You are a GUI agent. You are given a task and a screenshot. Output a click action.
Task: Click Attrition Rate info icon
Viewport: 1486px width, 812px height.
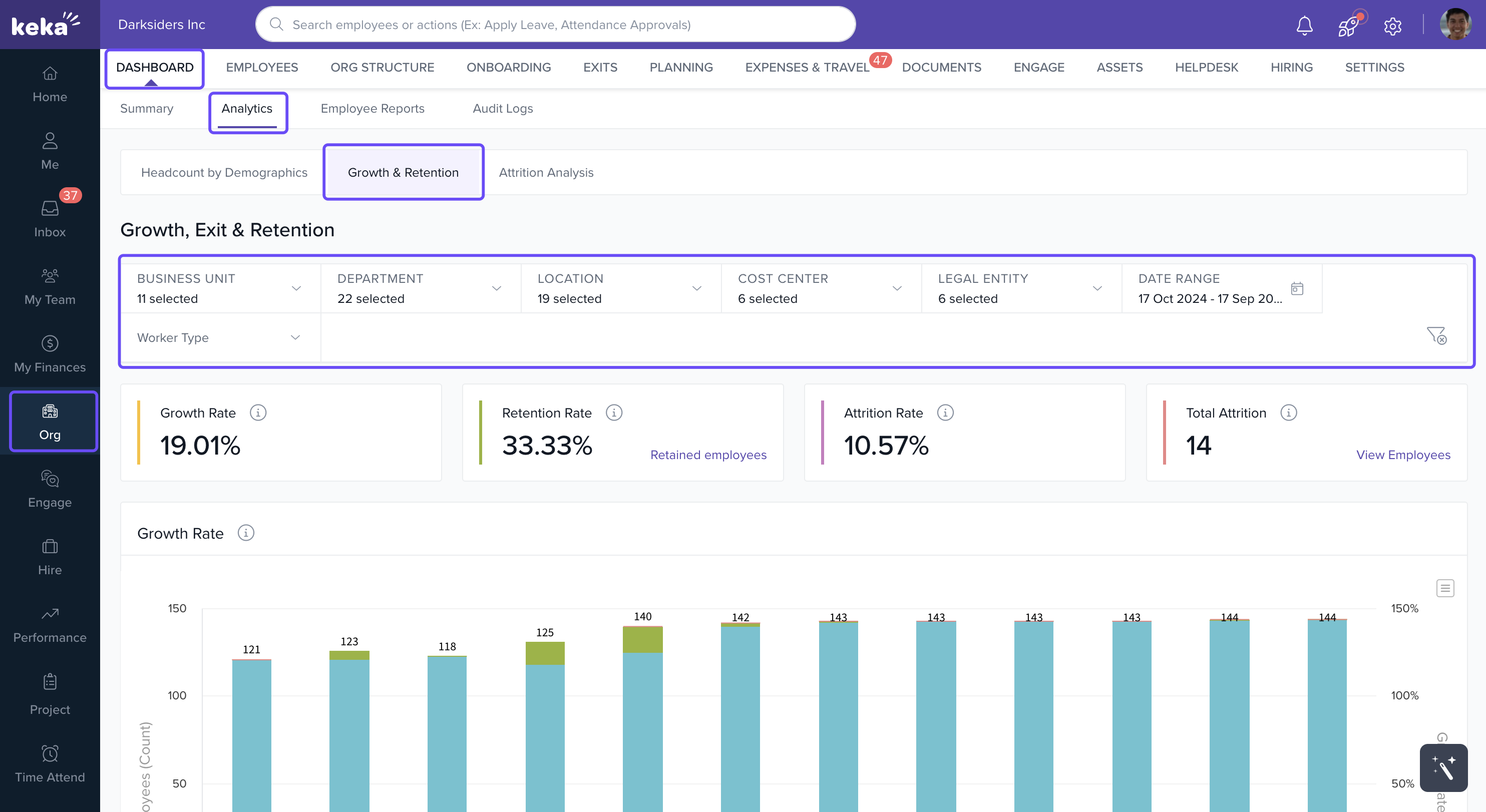[x=945, y=413]
